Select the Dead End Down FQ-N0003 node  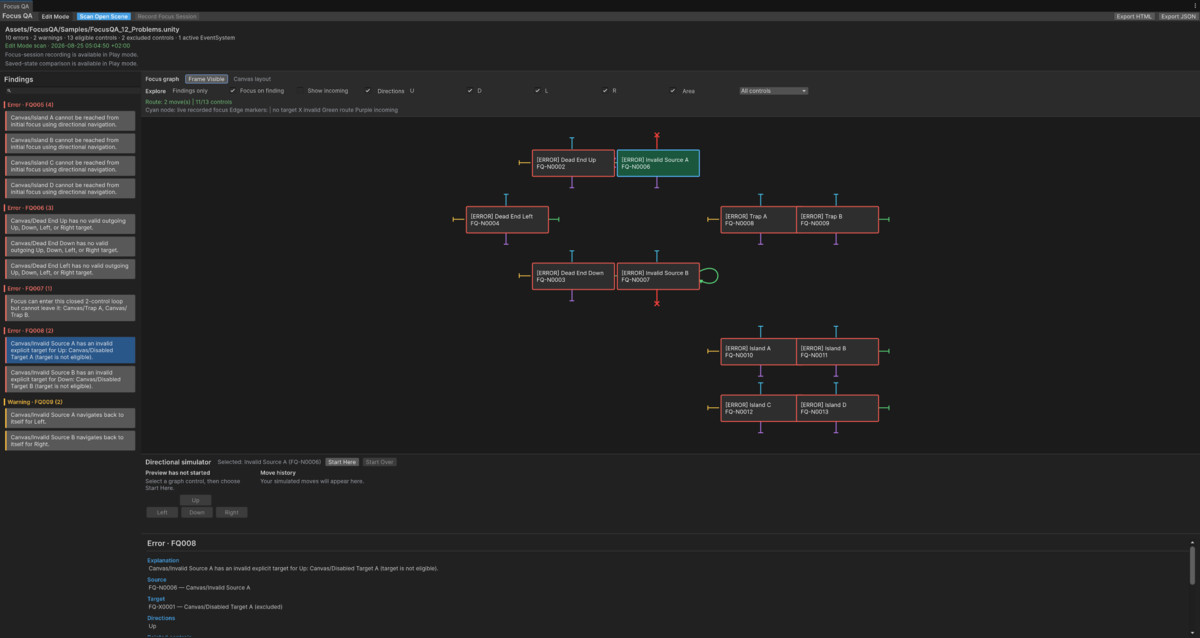(x=573, y=276)
